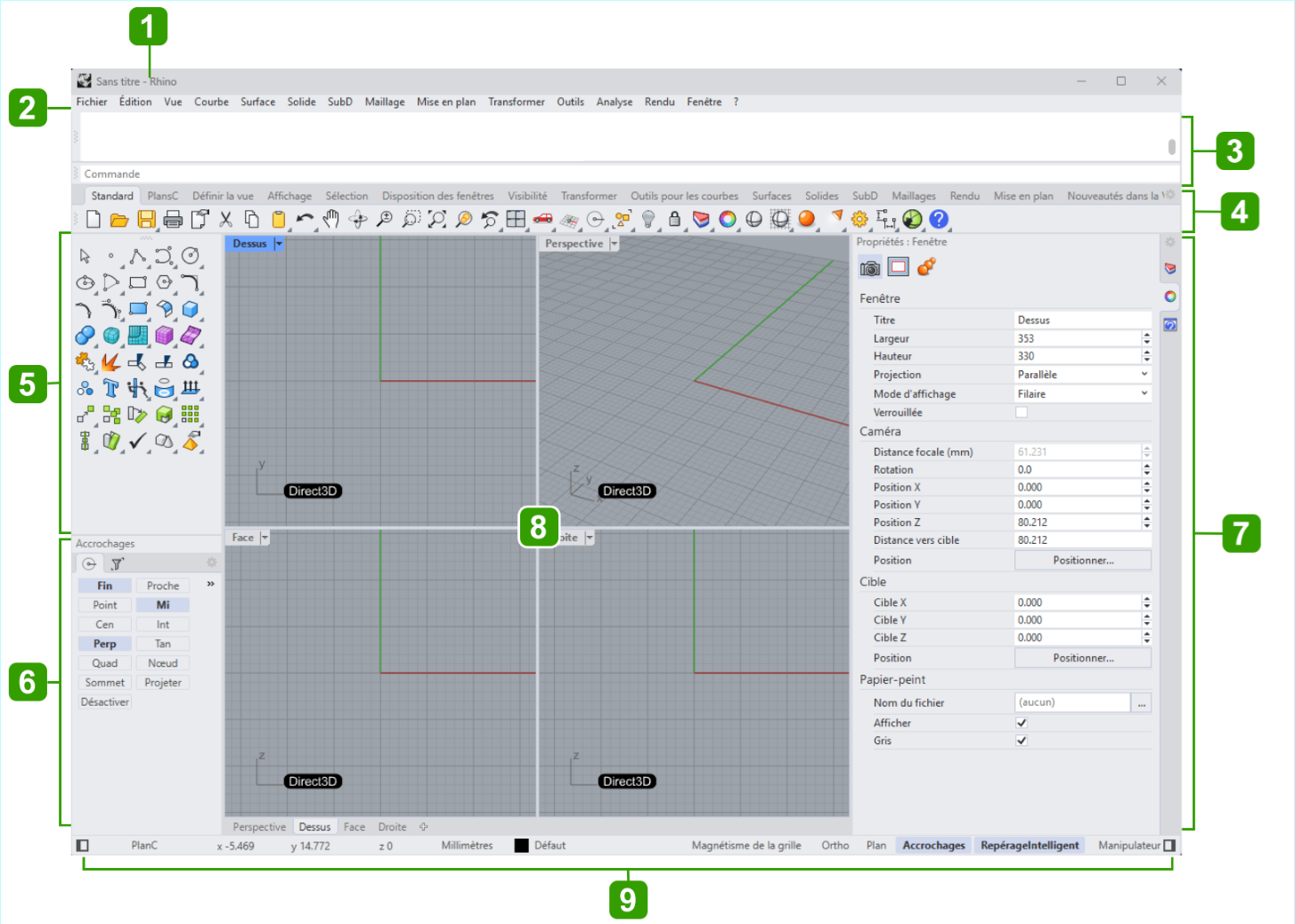Click the Désactiver snaps button
This screenshot has height=924, width=1295.
click(x=105, y=702)
